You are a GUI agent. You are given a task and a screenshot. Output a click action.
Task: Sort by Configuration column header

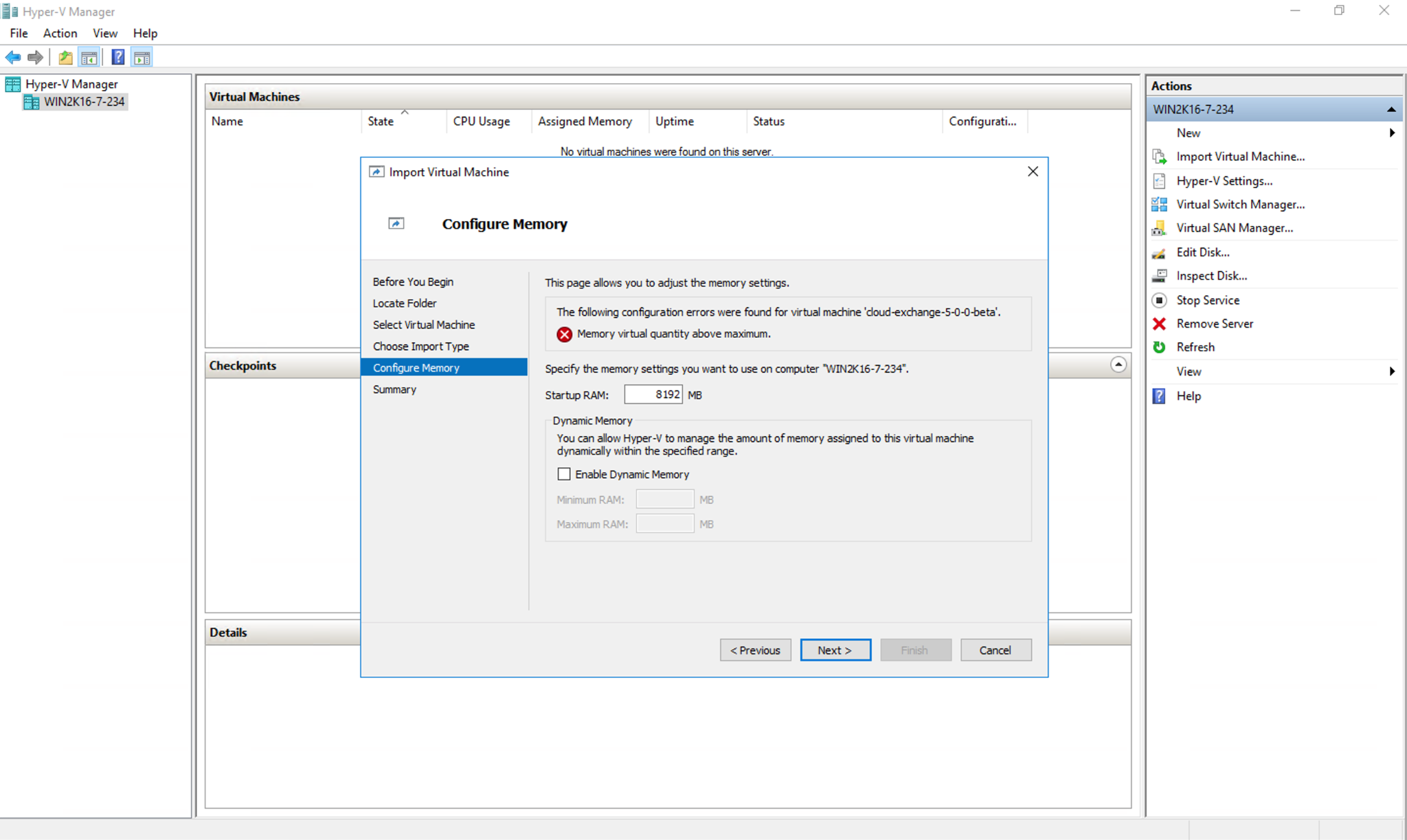(985, 122)
